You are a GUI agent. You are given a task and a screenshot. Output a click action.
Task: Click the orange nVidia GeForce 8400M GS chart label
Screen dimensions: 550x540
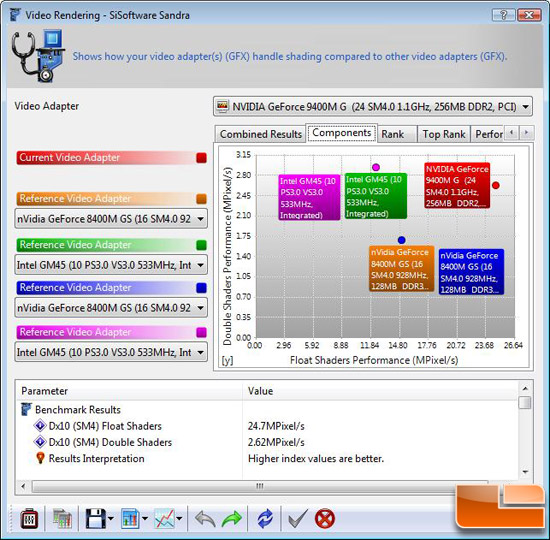tap(402, 269)
